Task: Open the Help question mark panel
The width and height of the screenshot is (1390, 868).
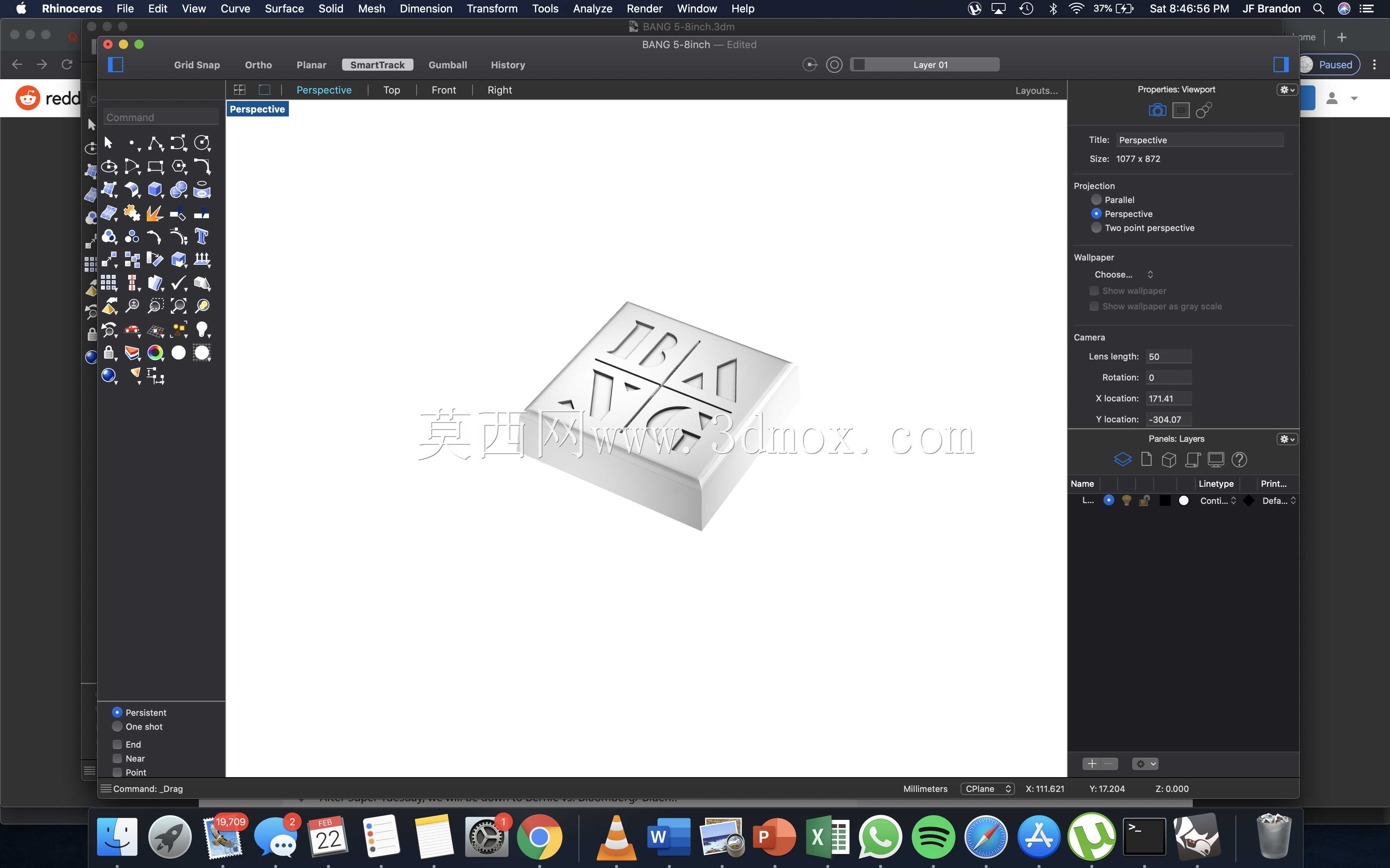Action: (x=1239, y=459)
